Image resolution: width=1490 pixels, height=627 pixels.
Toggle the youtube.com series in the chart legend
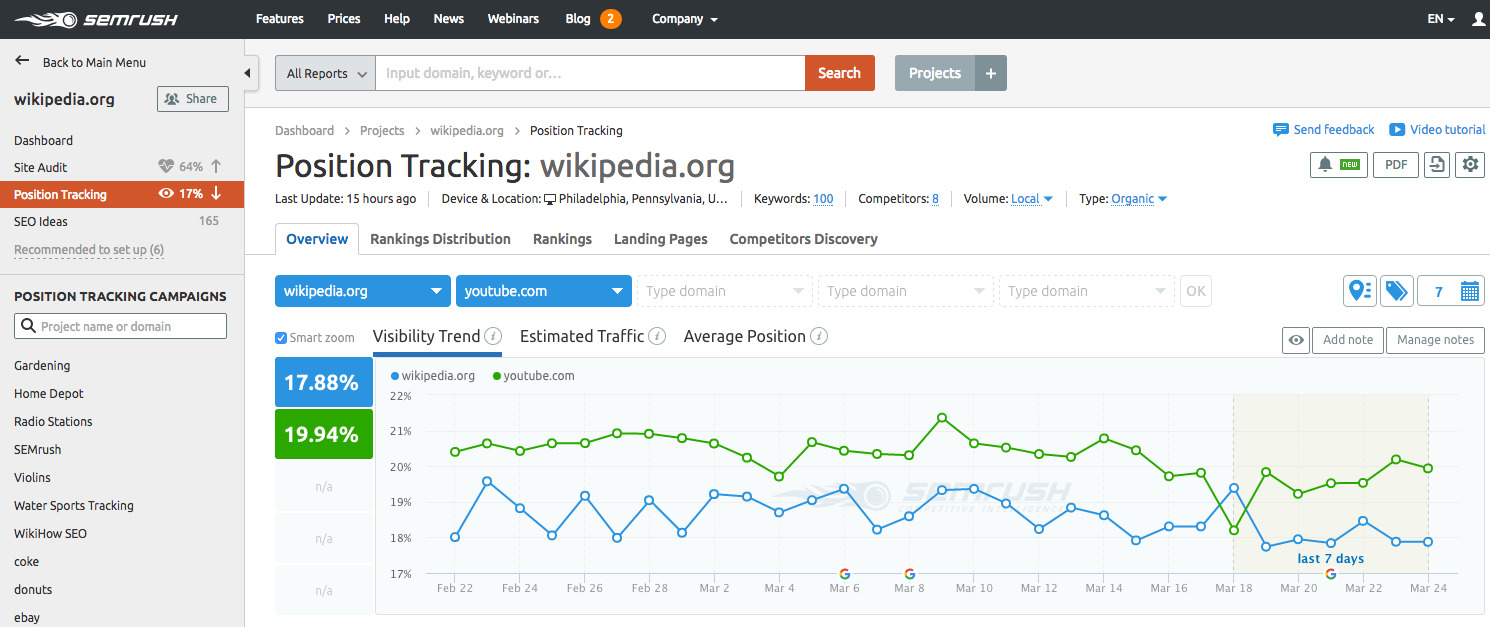534,376
